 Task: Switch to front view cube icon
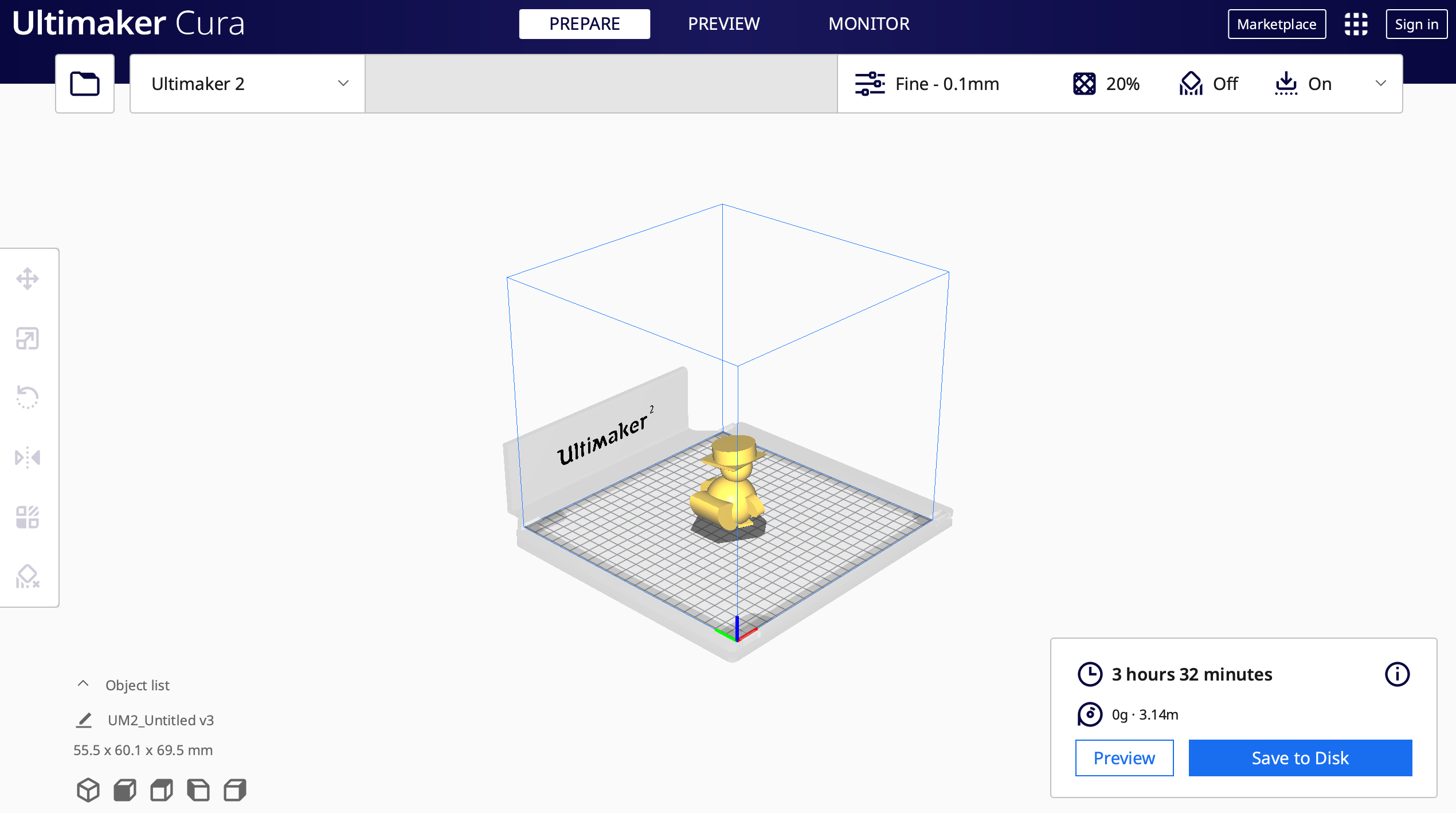point(125,790)
